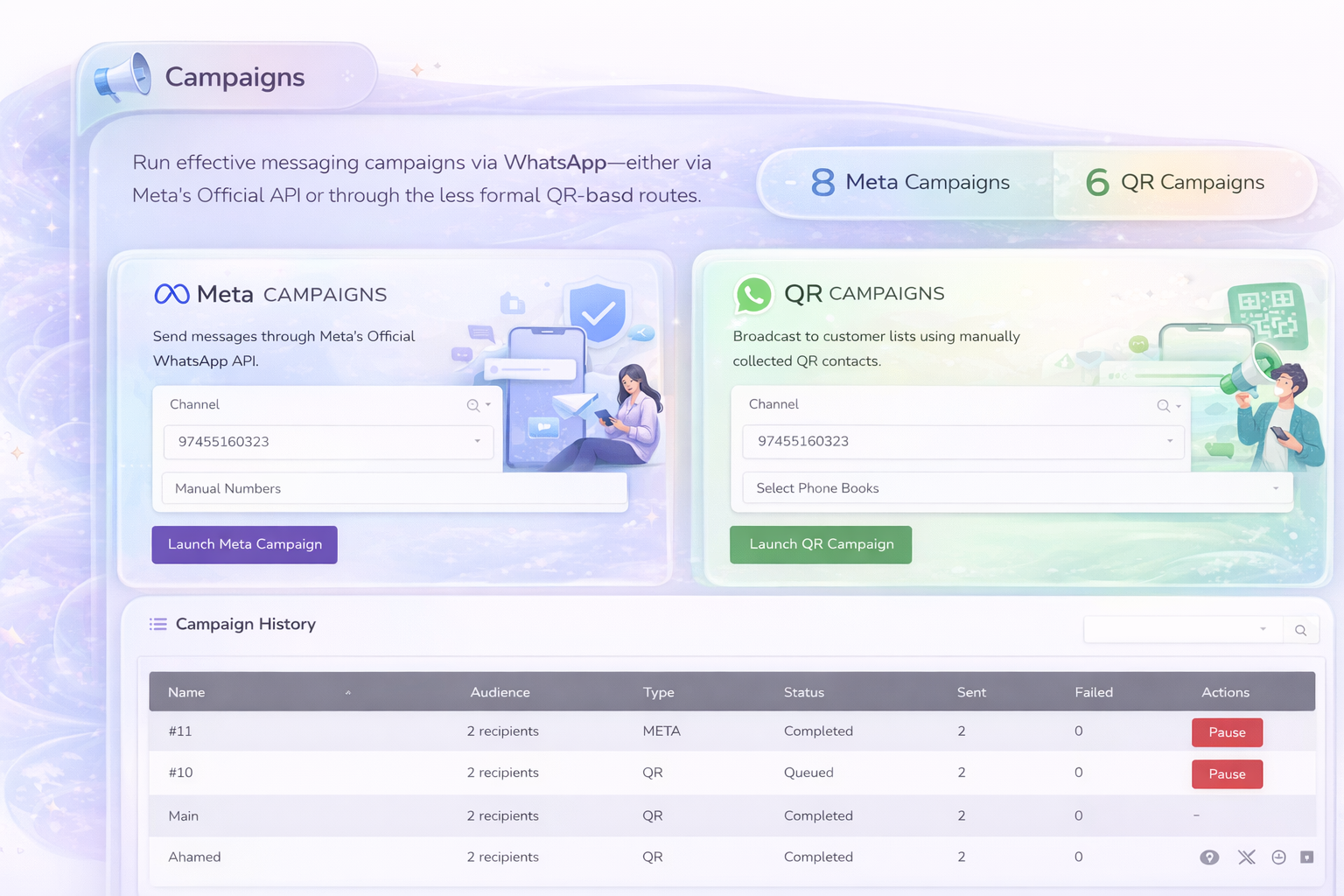Click the Actions column header

pyautogui.click(x=1225, y=692)
